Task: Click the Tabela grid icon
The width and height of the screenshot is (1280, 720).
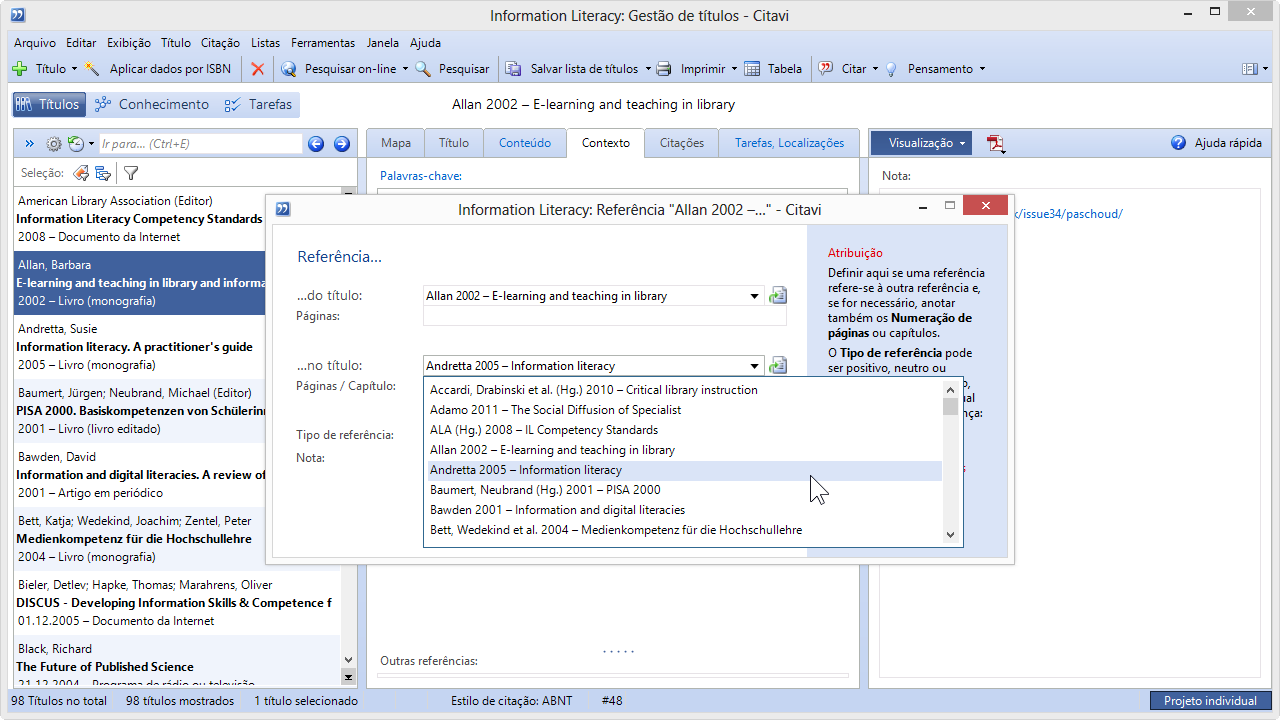Action: pyautogui.click(x=752, y=69)
